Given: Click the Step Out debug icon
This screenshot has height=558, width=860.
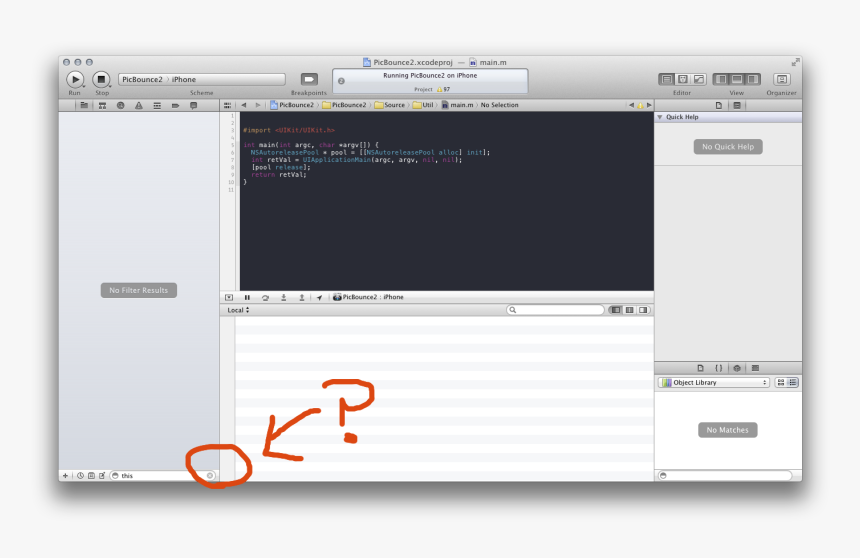Looking at the screenshot, I should 302,297.
